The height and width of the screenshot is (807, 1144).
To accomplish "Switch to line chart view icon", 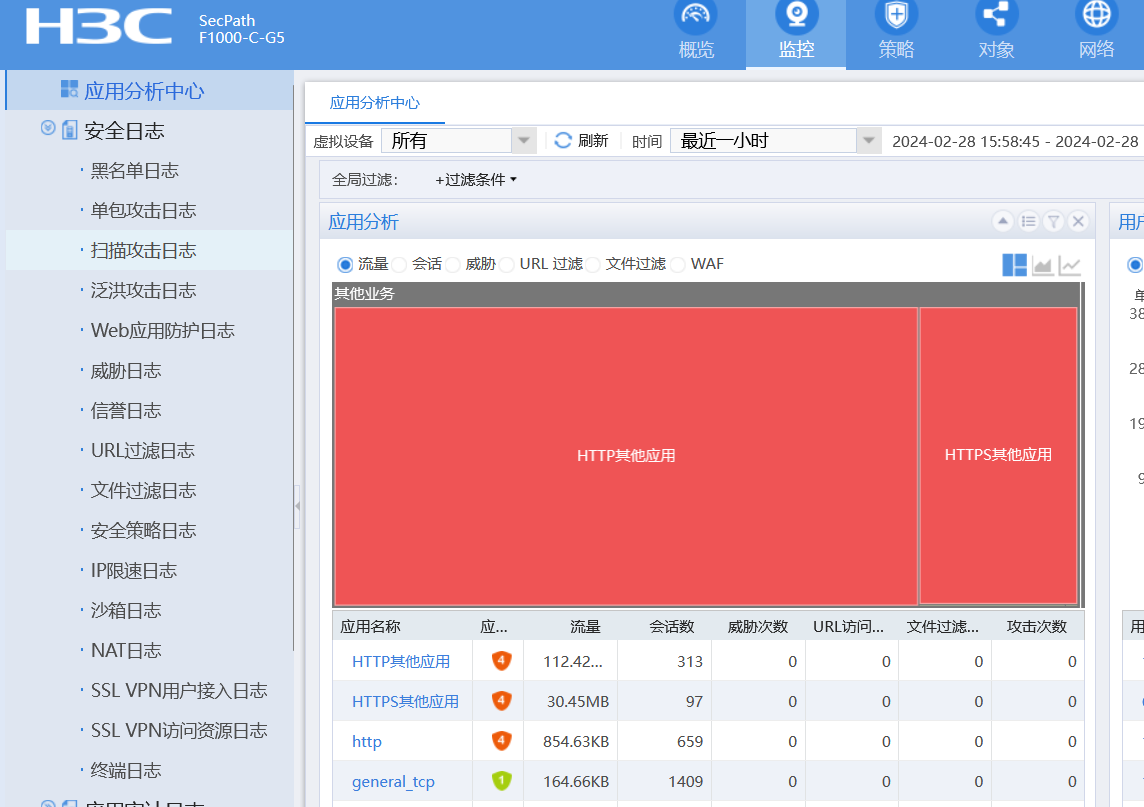I will point(1070,265).
